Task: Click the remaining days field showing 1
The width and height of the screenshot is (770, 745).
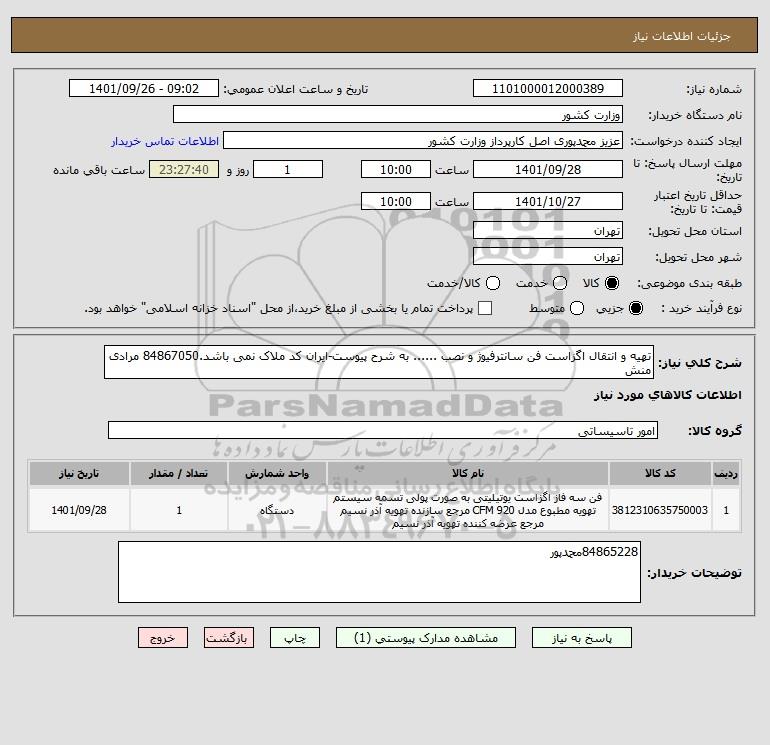Action: 288,170
